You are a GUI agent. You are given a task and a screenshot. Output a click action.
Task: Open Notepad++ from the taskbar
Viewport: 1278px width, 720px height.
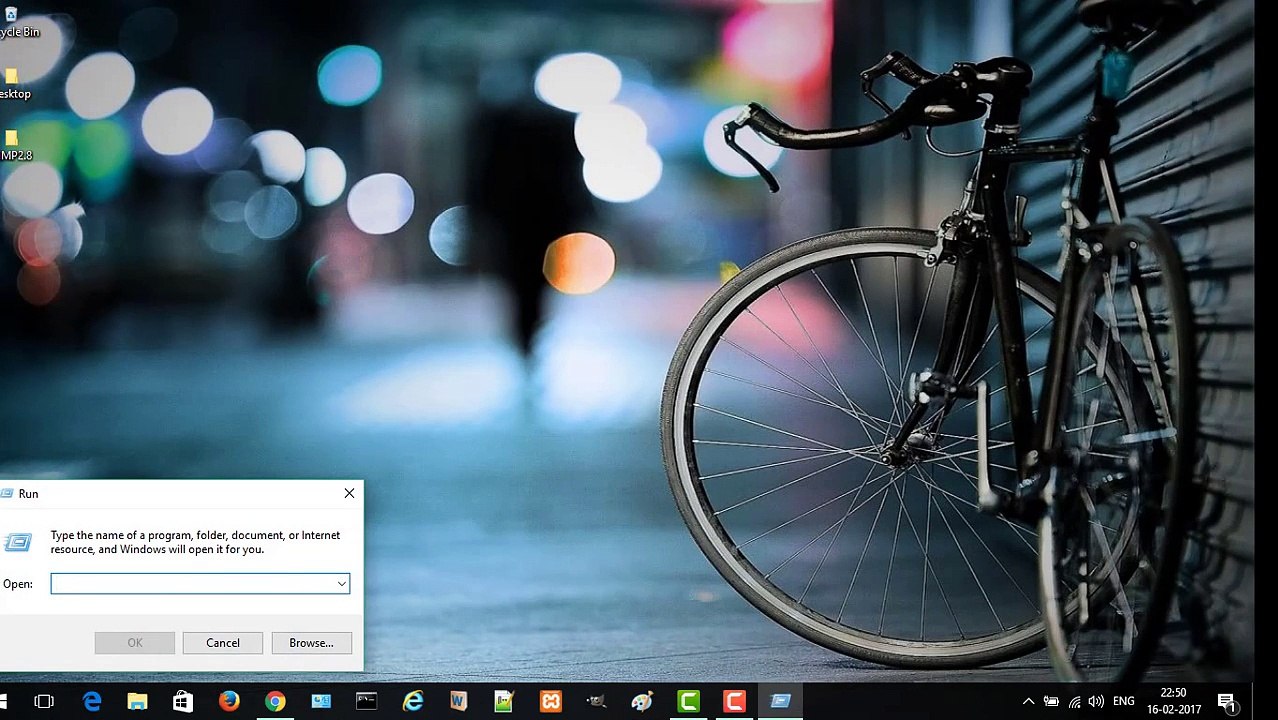point(505,702)
